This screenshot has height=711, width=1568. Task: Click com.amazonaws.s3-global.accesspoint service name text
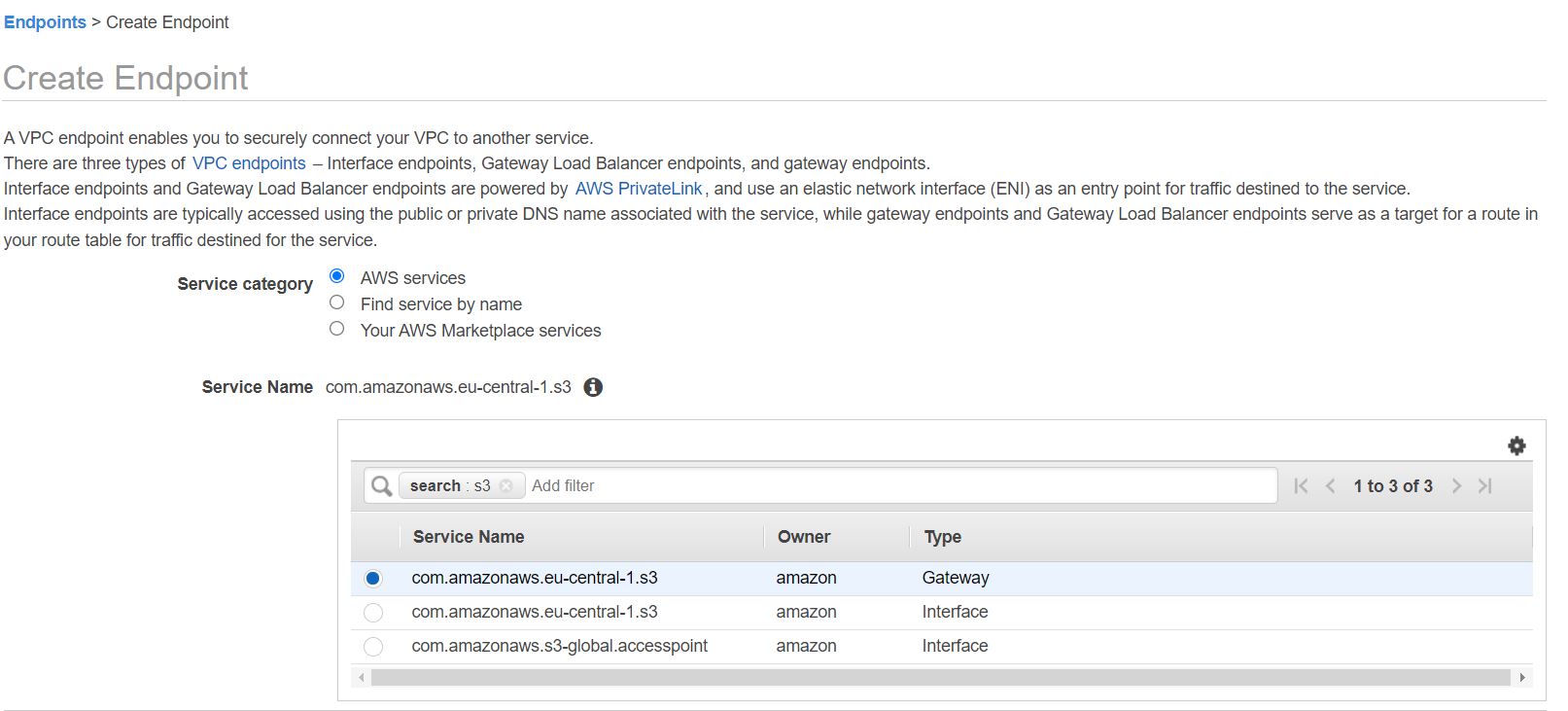pos(560,646)
